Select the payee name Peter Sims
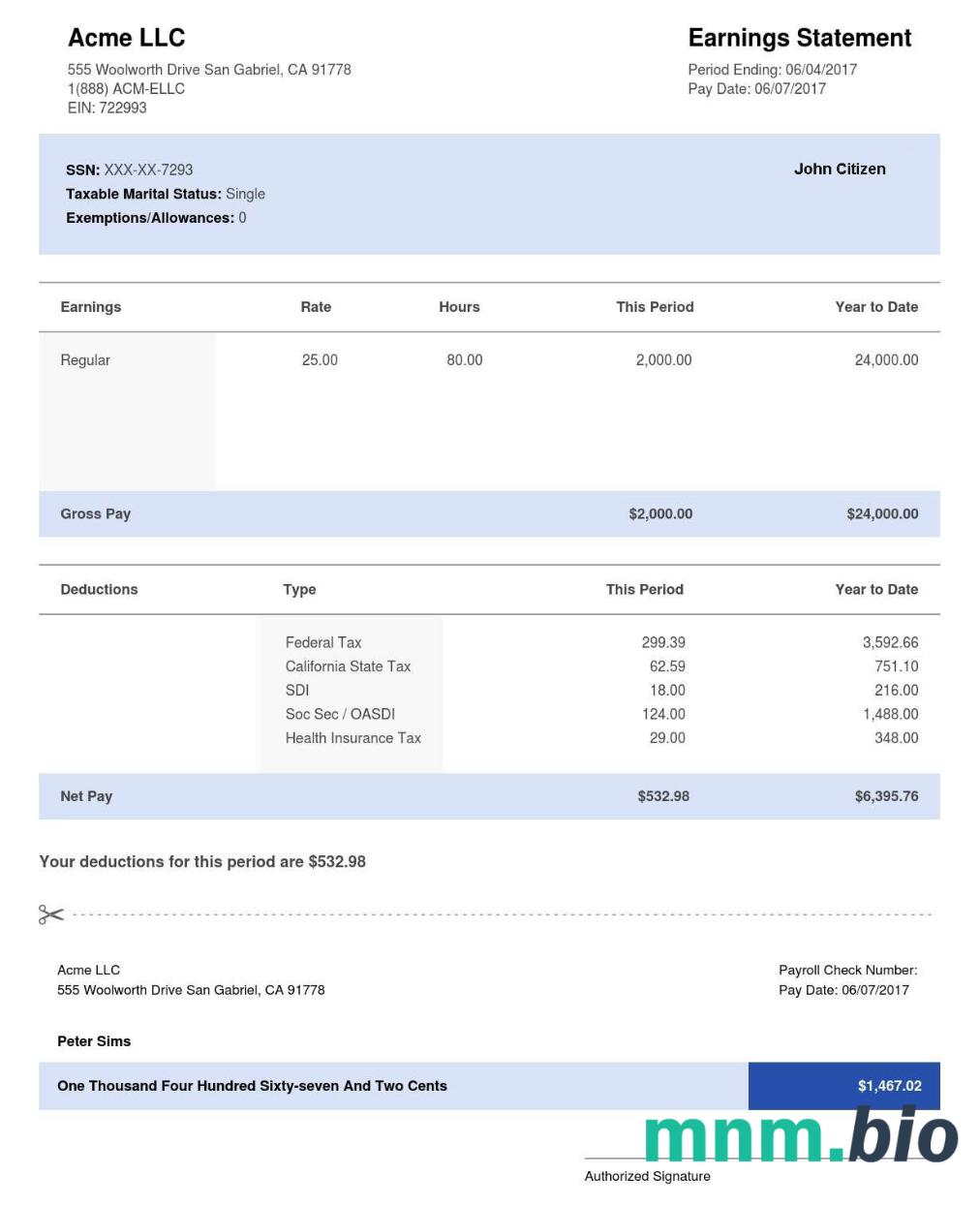This screenshot has height=1207, width=980. click(94, 1041)
